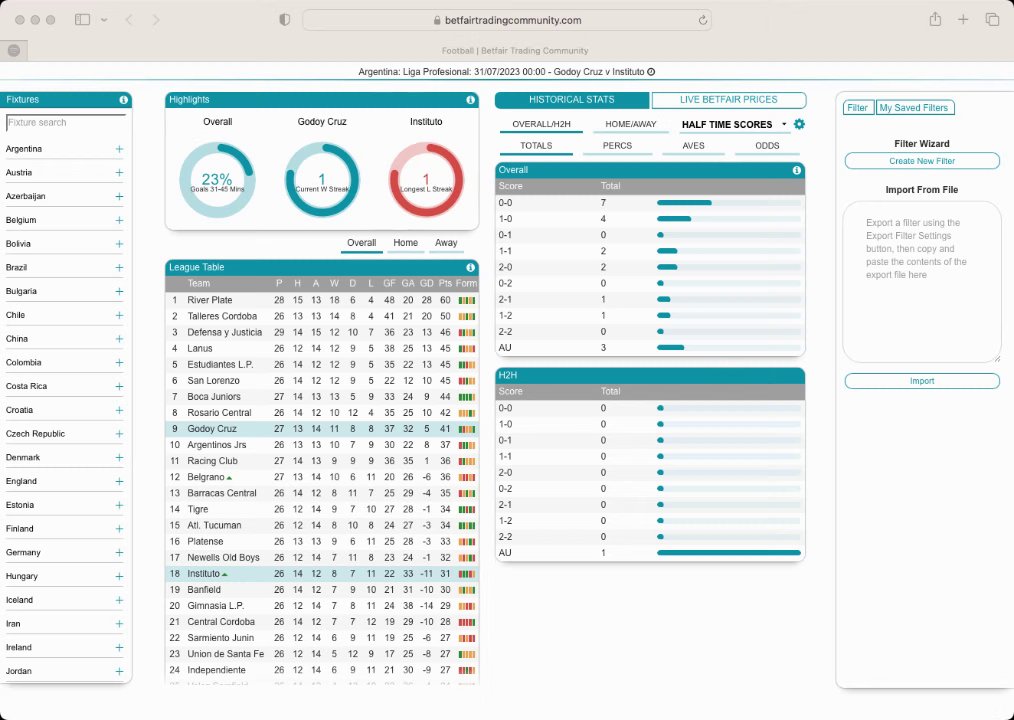Expand Germany fixtures with plus
Viewport: 1014px width, 720px height.
[x=119, y=552]
